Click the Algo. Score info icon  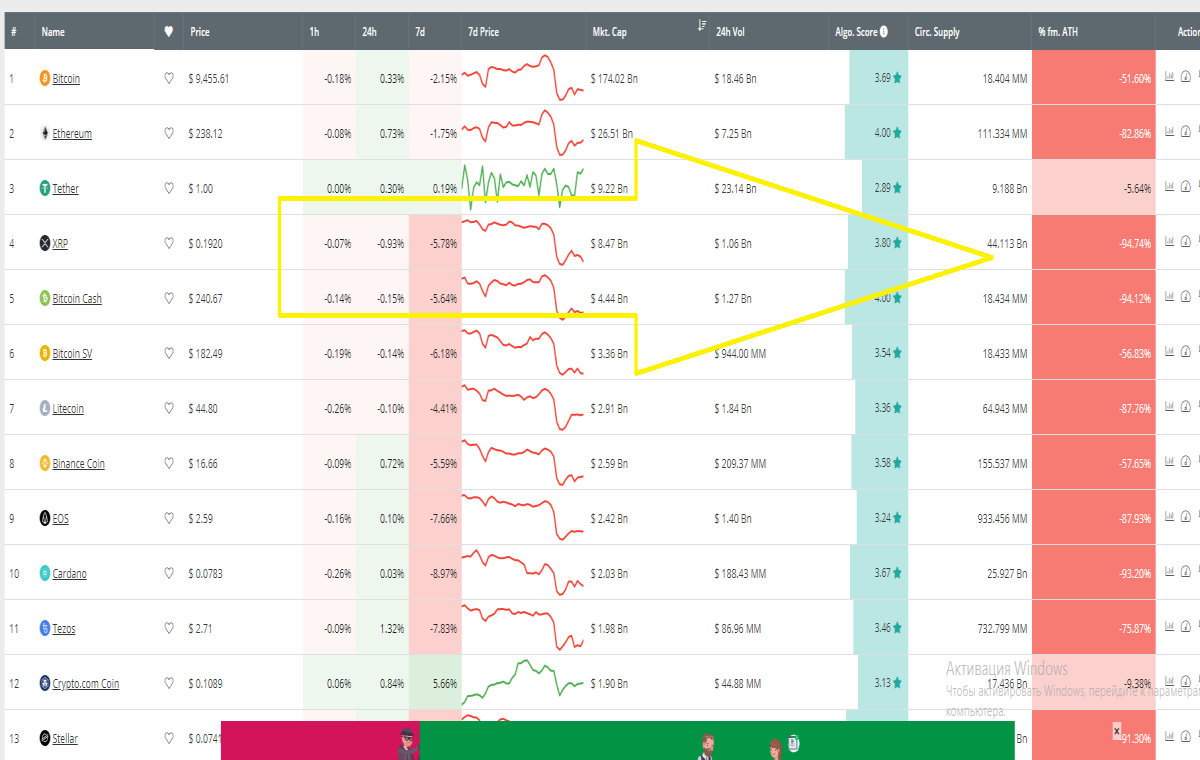pos(884,32)
